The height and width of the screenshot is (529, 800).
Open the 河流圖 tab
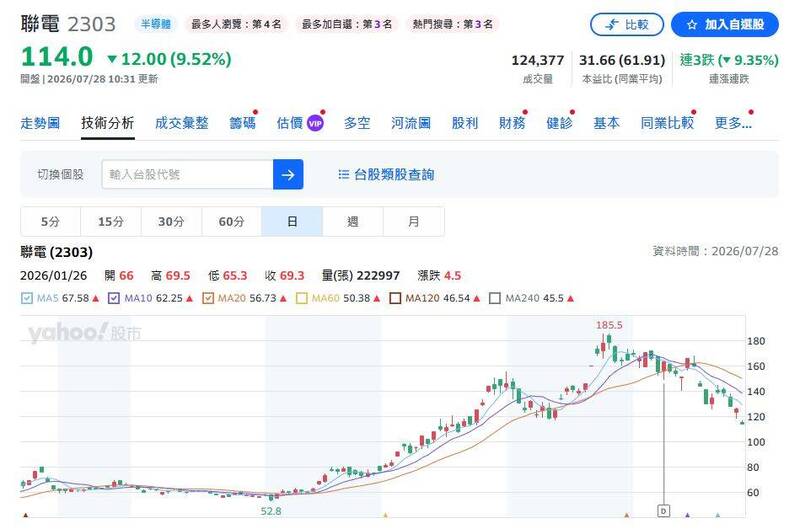pyautogui.click(x=411, y=123)
